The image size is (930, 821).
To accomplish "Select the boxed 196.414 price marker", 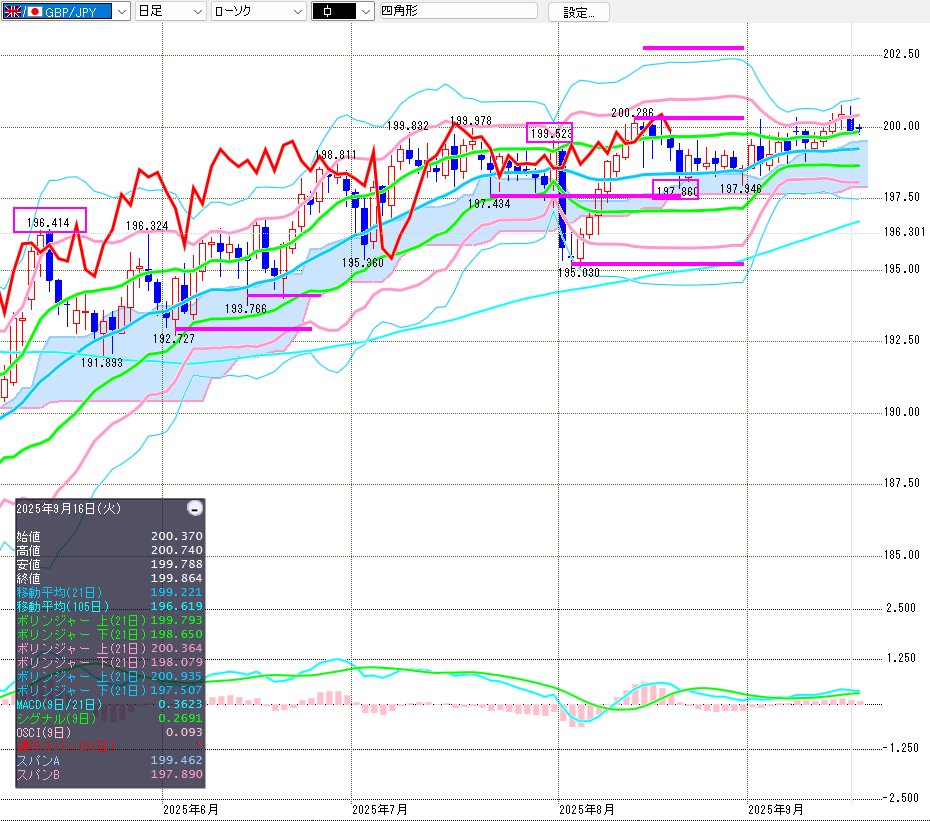I will point(50,219).
